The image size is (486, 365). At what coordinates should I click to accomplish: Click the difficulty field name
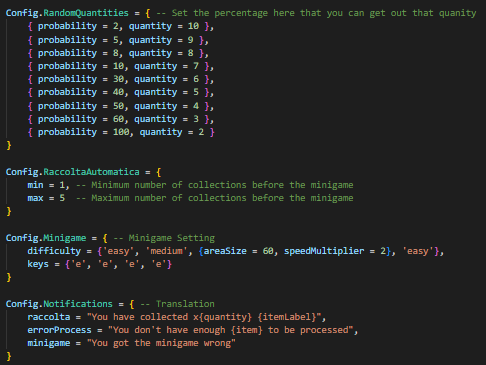[x=54, y=251]
